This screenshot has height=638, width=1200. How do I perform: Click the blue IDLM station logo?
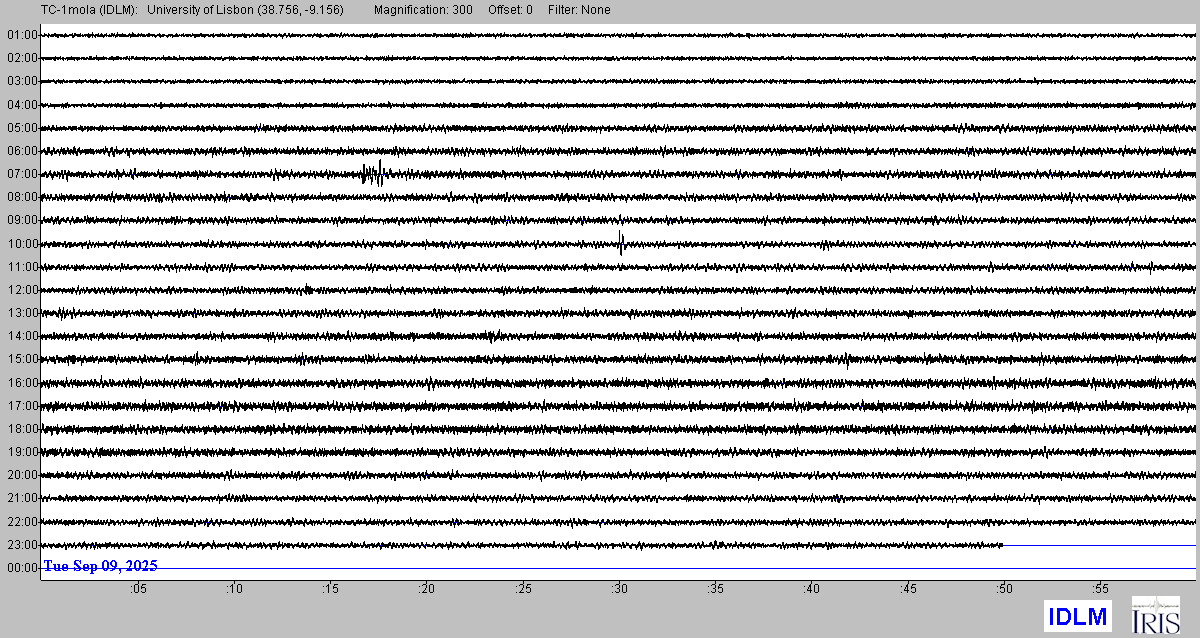pyautogui.click(x=1076, y=616)
